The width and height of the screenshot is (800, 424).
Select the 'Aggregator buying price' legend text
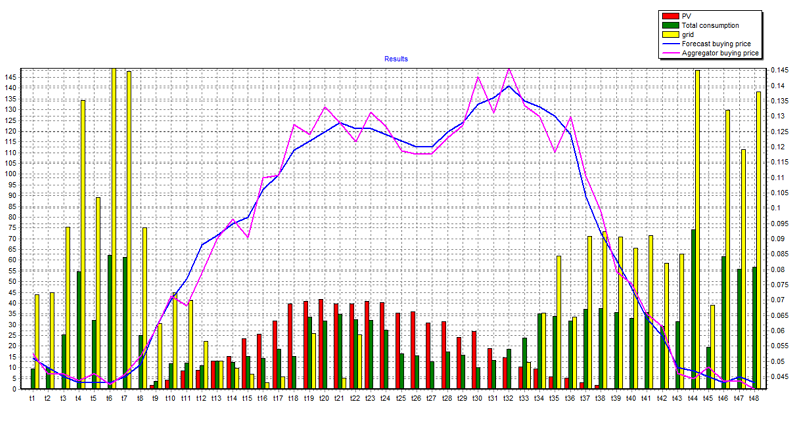[722, 52]
